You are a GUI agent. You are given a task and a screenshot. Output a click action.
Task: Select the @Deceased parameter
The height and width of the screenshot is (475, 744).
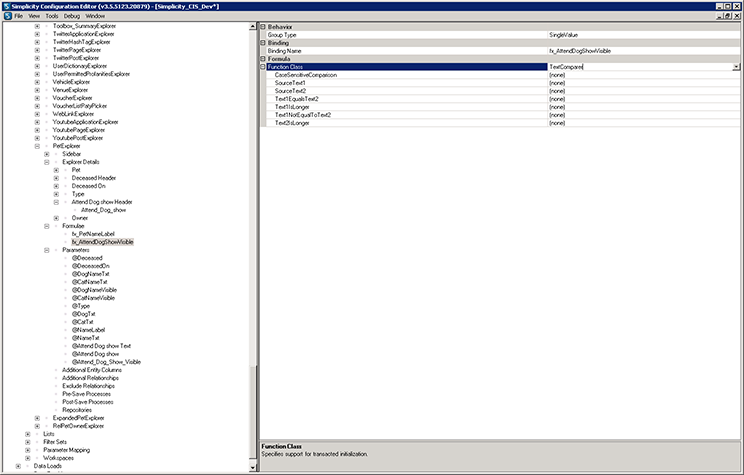point(87,258)
